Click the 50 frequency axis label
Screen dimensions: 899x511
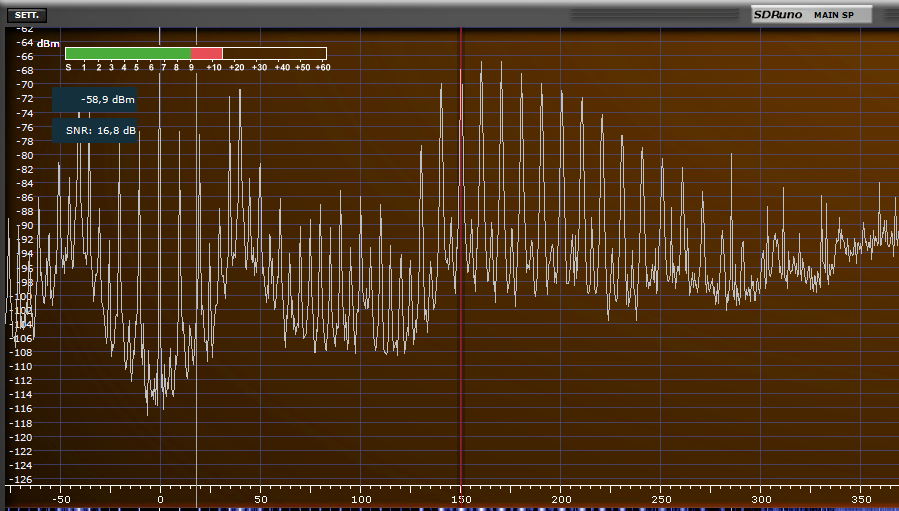[x=260, y=500]
